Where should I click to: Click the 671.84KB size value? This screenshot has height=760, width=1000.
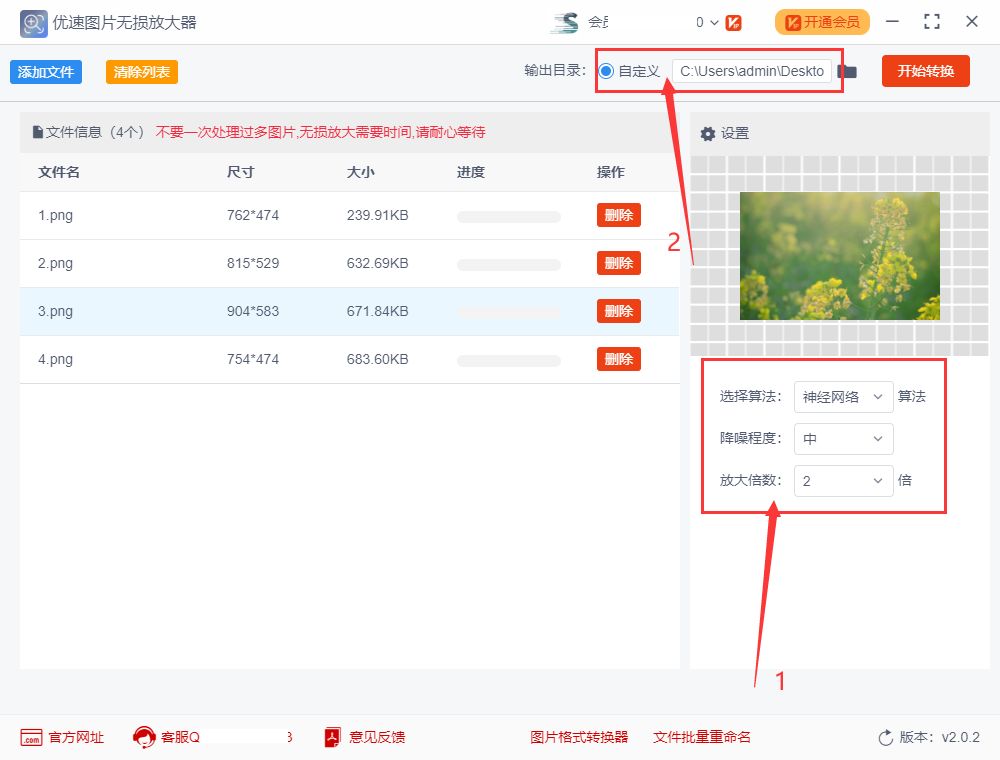point(378,312)
